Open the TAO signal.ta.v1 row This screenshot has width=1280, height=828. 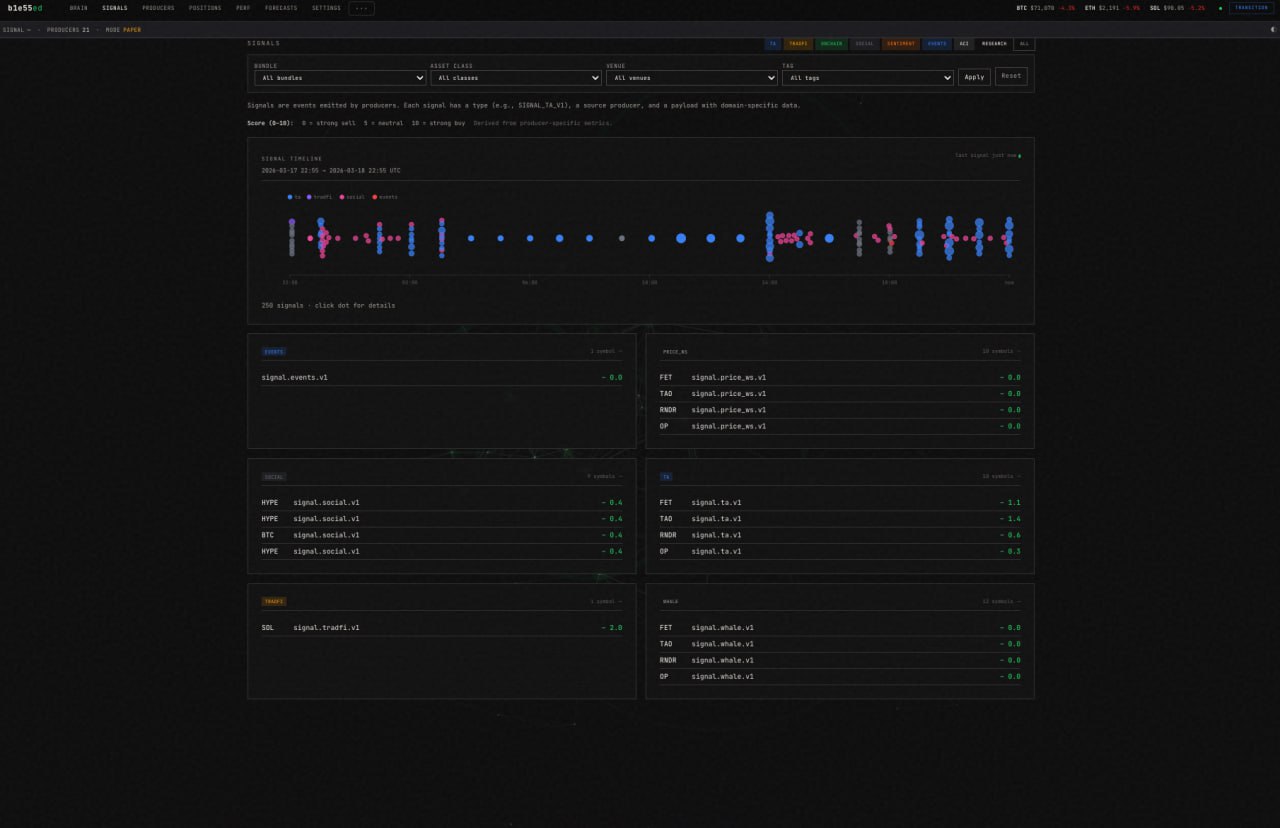[x=840, y=518]
